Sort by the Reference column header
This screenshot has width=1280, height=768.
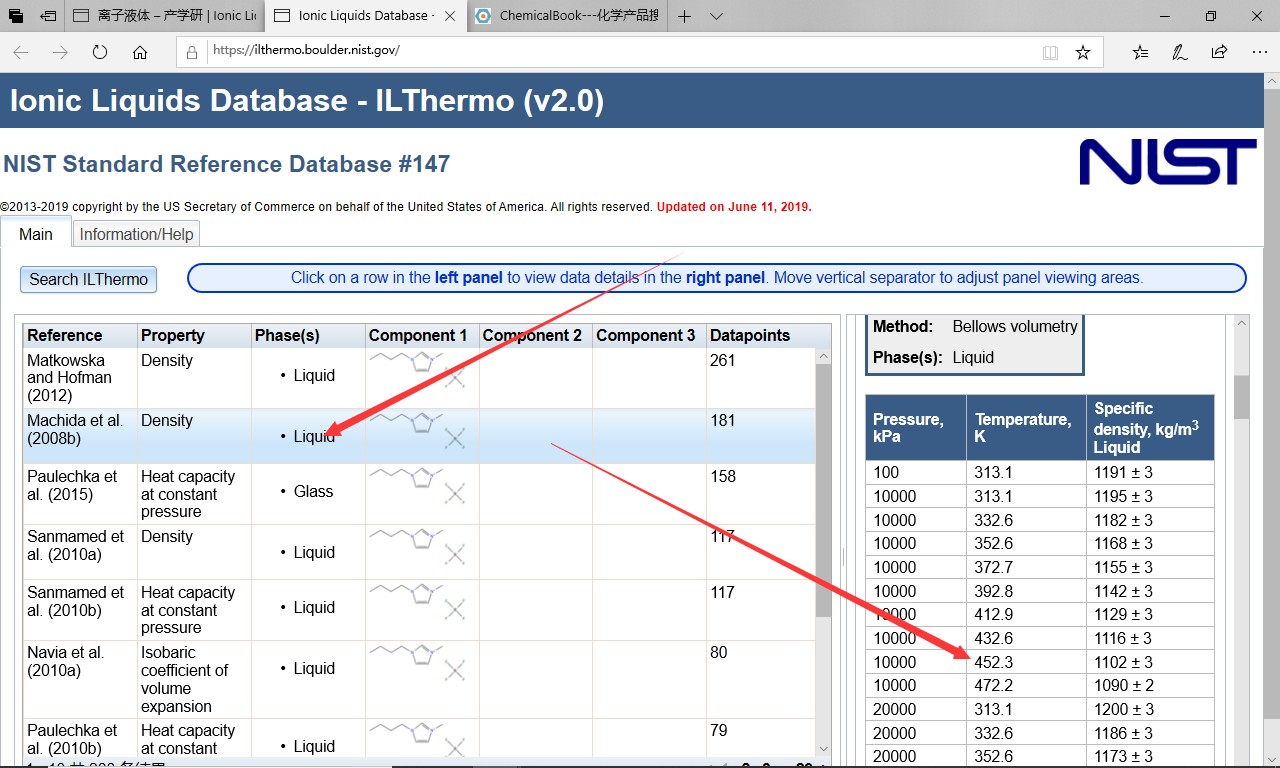pyautogui.click(x=79, y=335)
